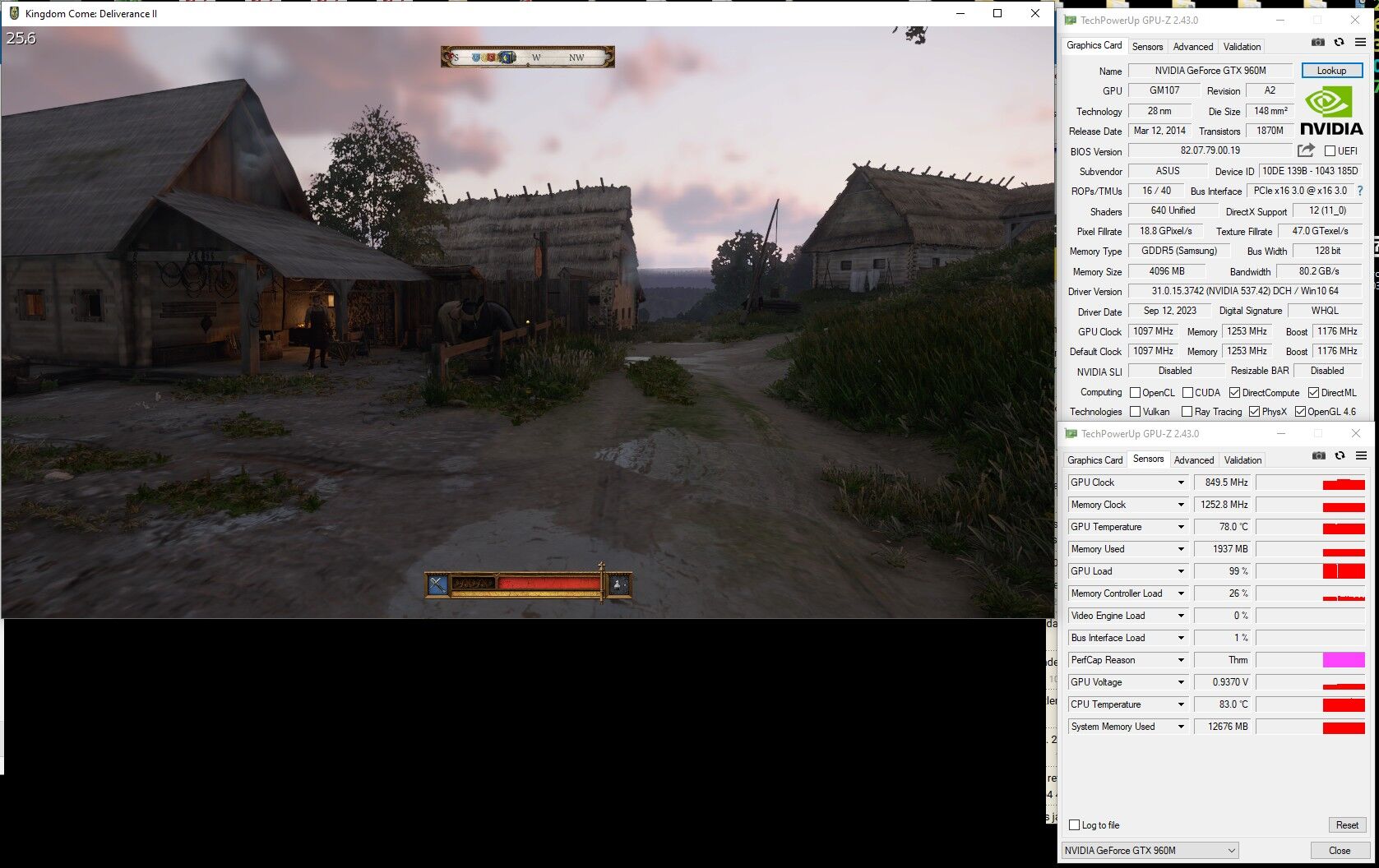Screen dimensions: 1379x868
Task: Take a screenshot in the upper GPU-Z window
Action: point(1318,43)
